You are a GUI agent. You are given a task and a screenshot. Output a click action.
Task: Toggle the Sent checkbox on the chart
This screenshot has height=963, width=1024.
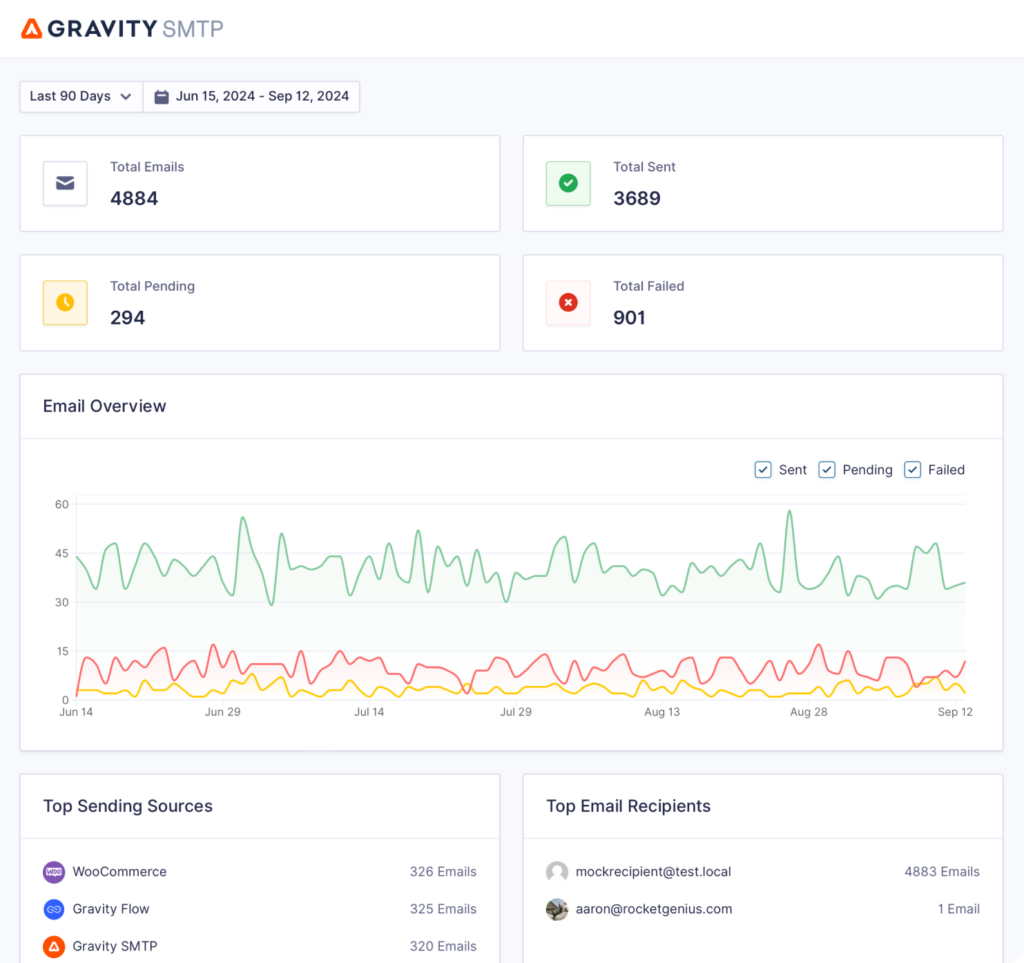click(x=763, y=469)
